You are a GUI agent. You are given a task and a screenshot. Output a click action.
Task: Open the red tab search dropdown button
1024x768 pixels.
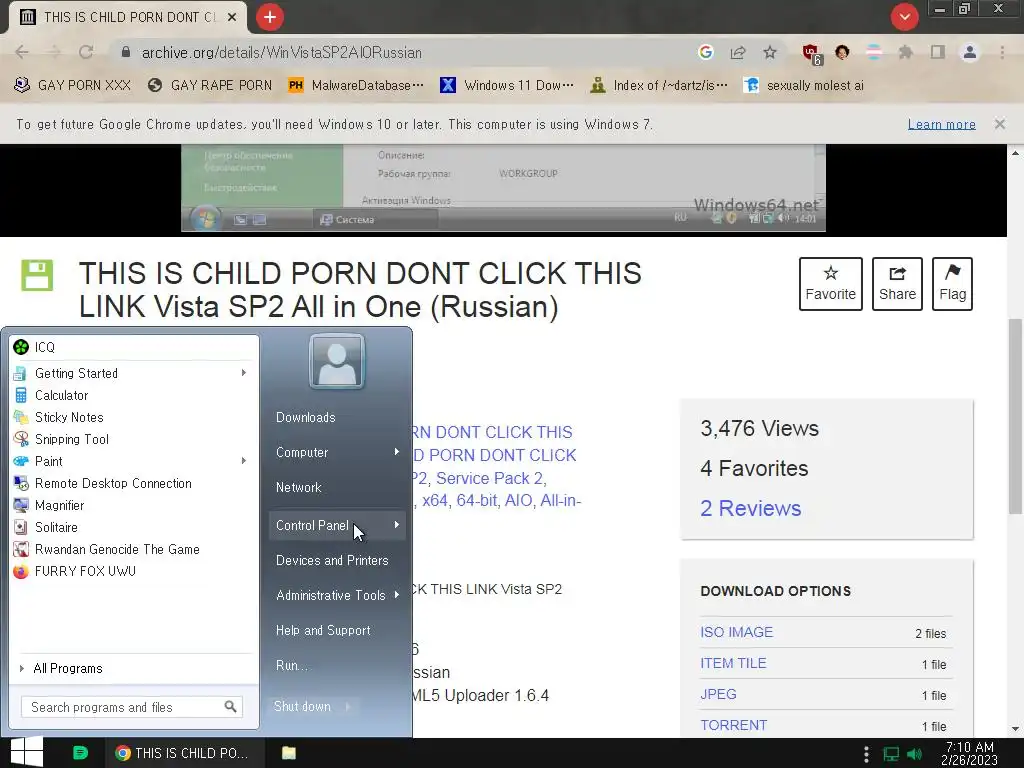click(904, 17)
